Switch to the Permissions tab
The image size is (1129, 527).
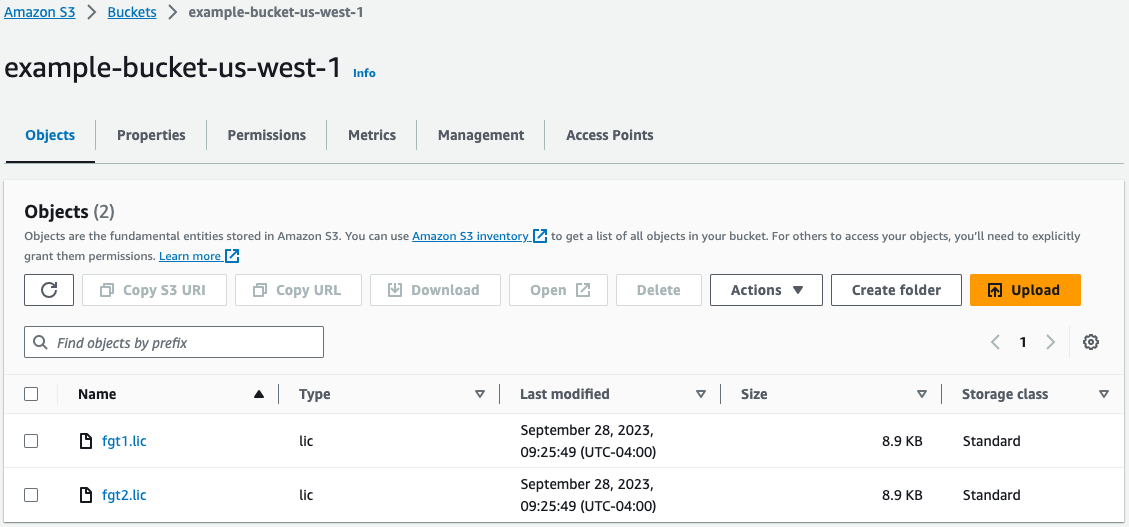tap(266, 135)
